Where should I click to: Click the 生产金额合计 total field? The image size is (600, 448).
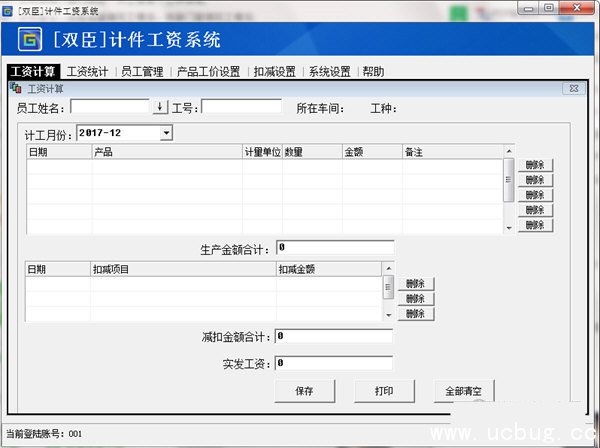click(x=335, y=247)
